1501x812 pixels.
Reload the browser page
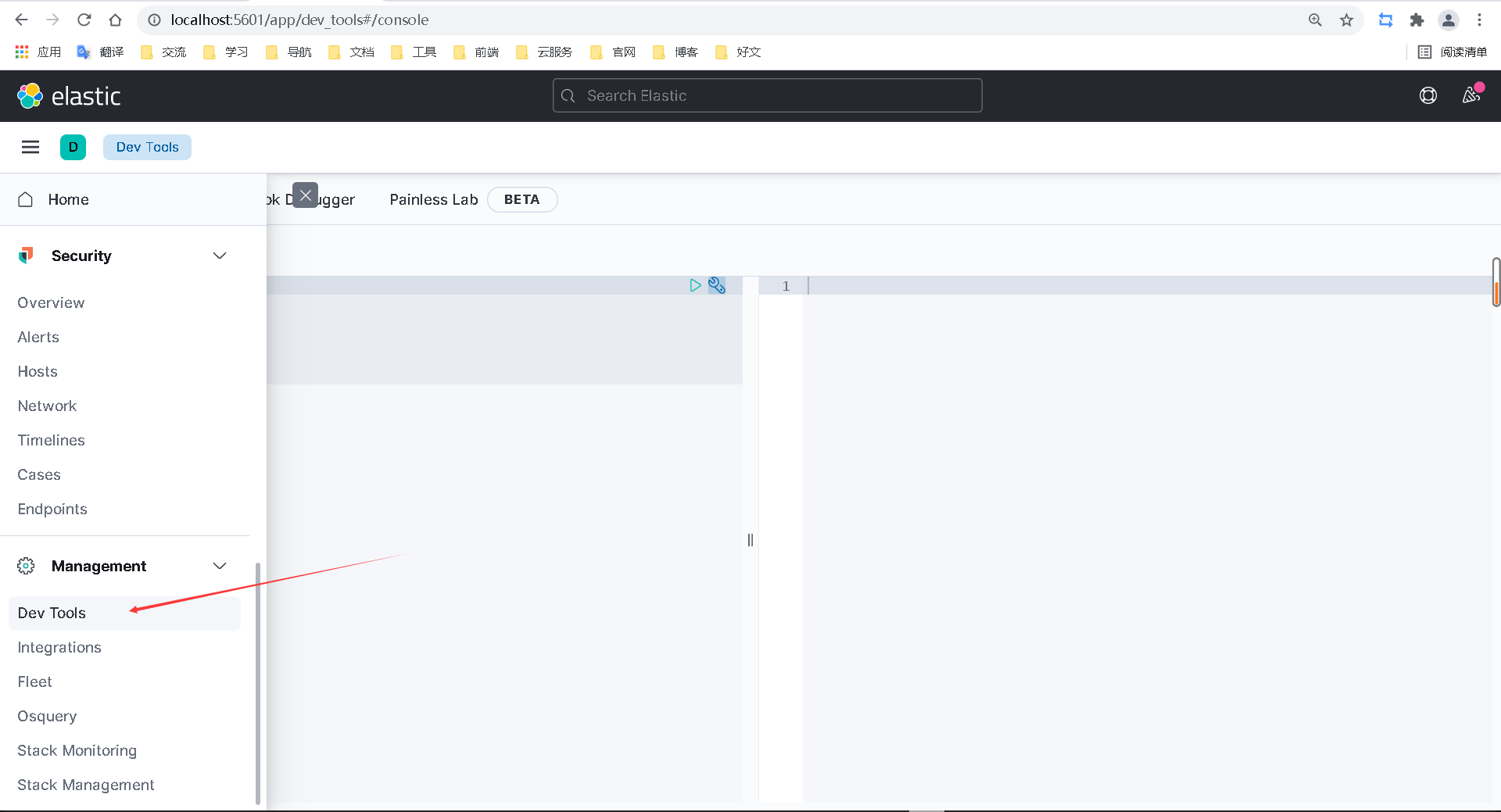click(84, 20)
